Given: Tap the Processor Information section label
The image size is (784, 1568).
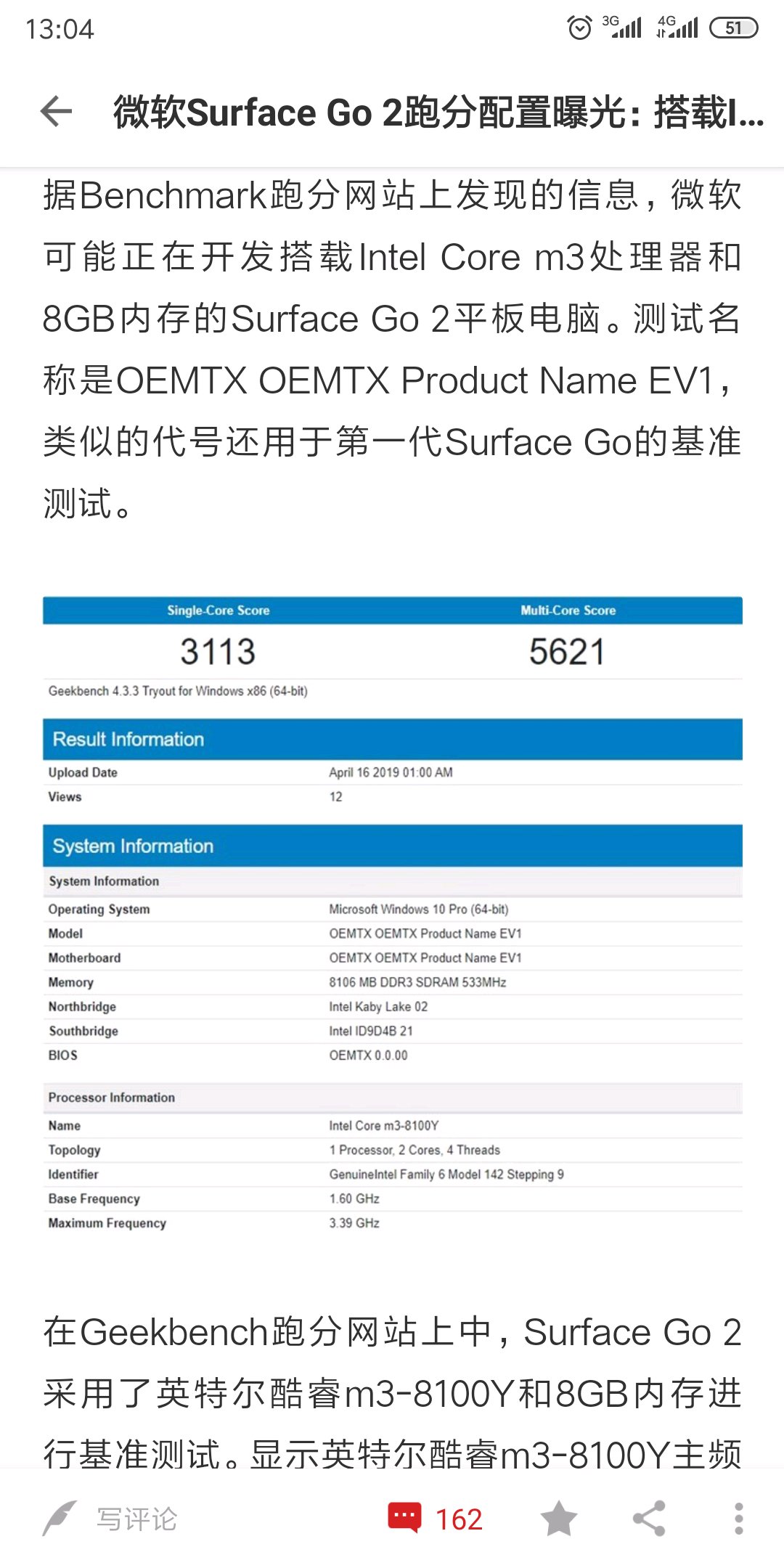Looking at the screenshot, I should [112, 1098].
